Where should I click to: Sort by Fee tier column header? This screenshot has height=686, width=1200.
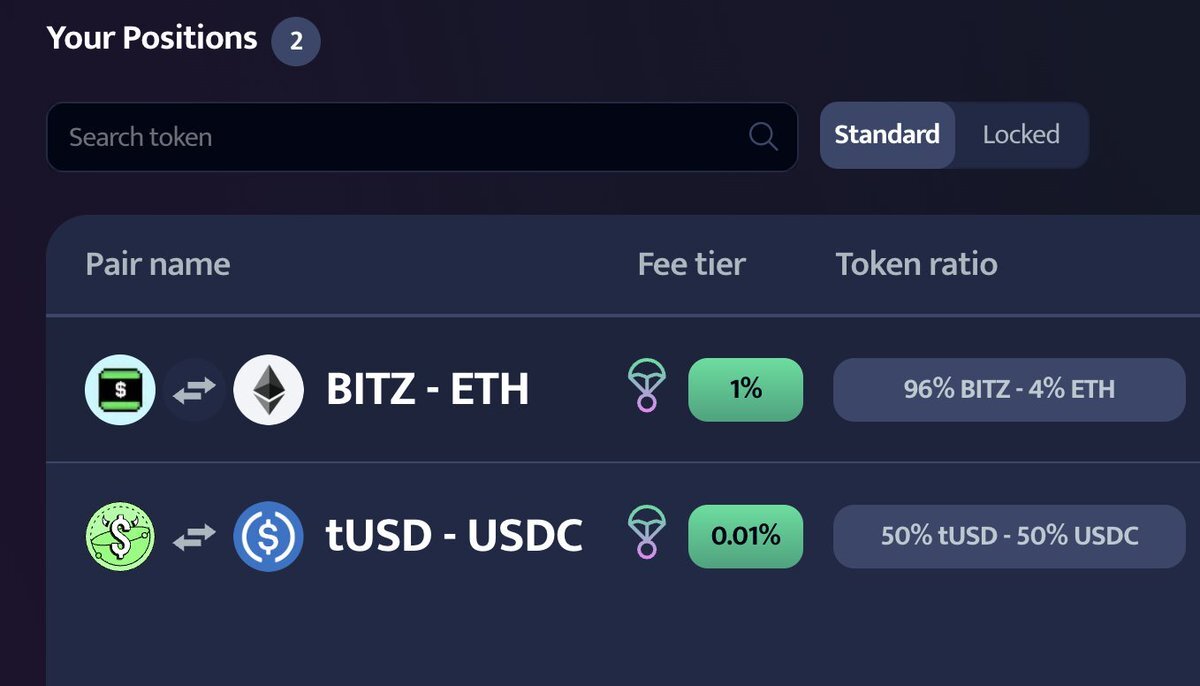pos(692,264)
